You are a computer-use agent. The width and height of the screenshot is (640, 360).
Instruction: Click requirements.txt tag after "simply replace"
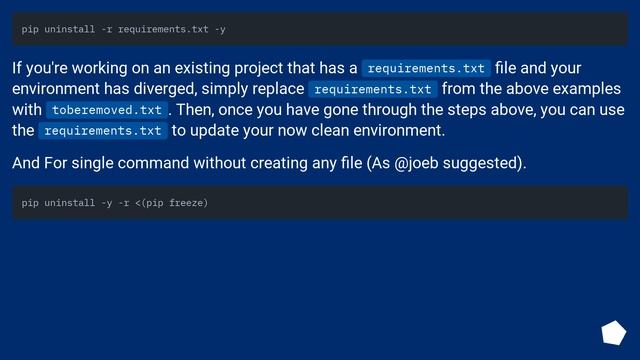[373, 89]
